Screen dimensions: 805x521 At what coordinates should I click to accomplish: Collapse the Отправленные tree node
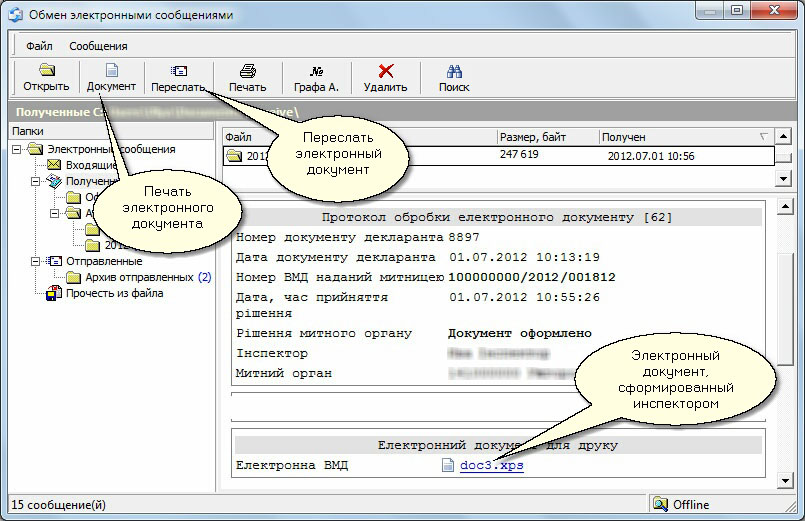coord(35,261)
